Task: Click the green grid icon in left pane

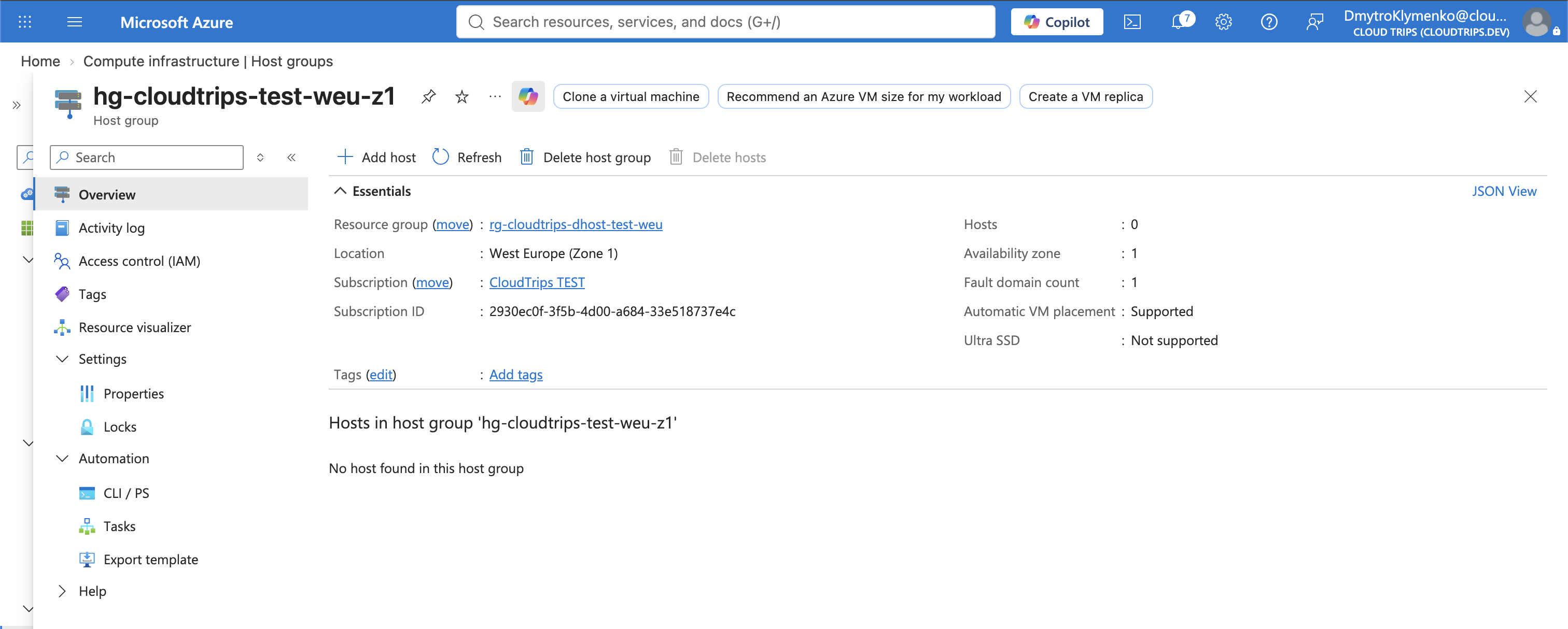Action: (27, 228)
